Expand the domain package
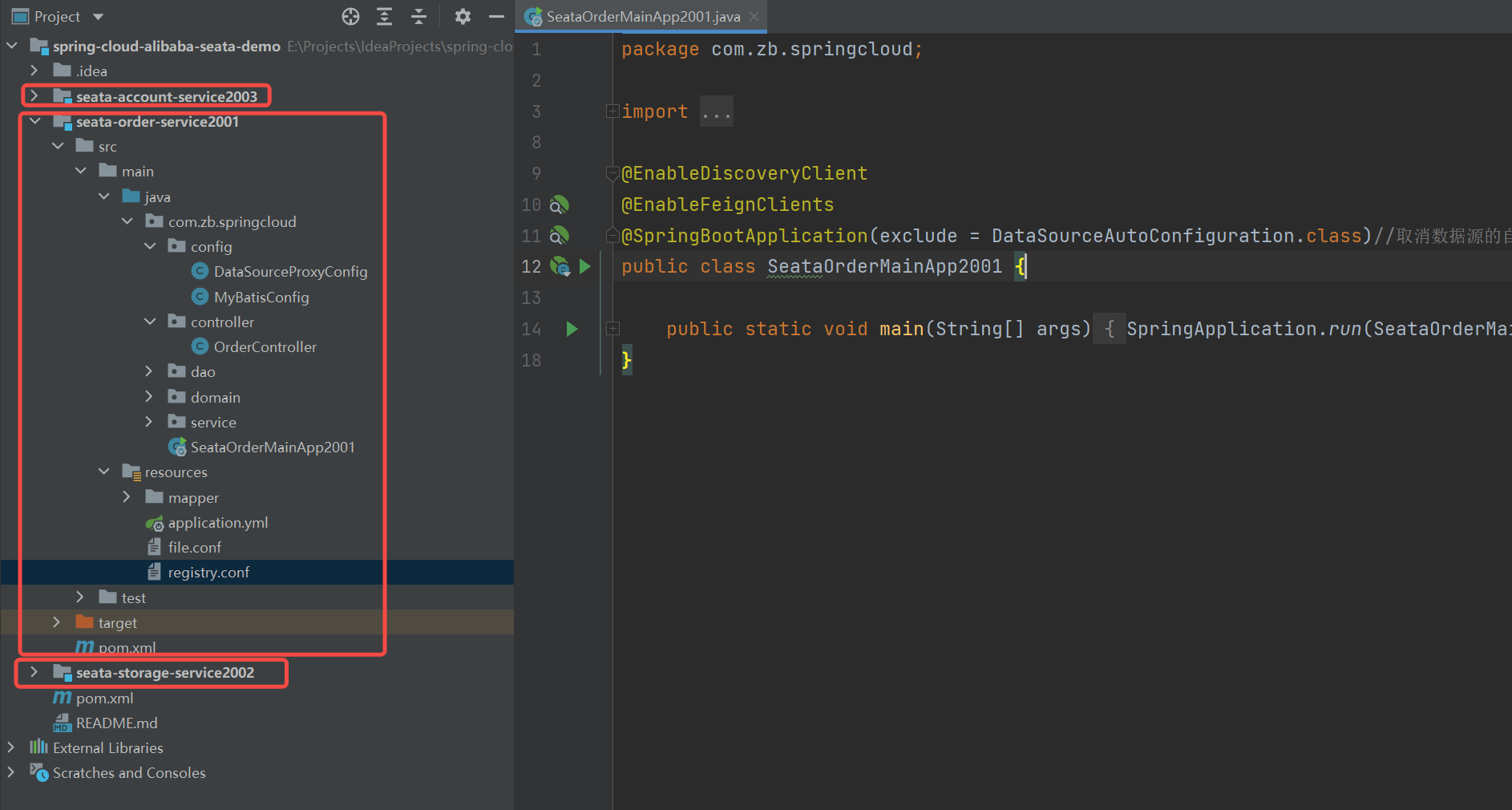Viewport: 1512px width, 810px height. pos(149,397)
